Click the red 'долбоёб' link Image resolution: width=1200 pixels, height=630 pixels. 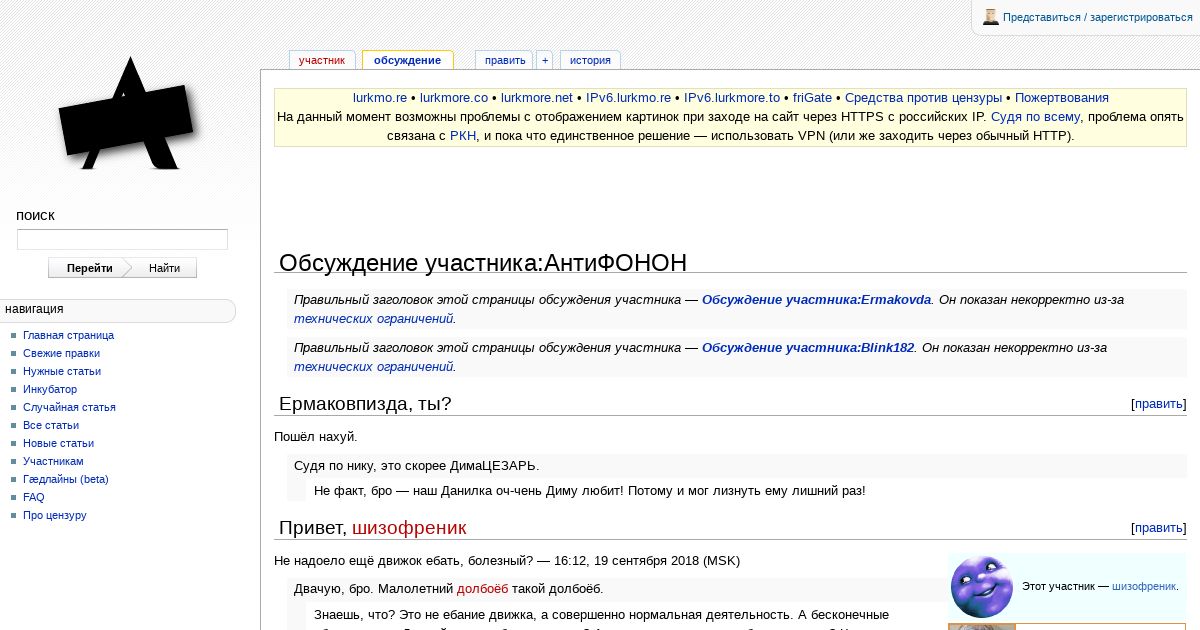coord(482,588)
